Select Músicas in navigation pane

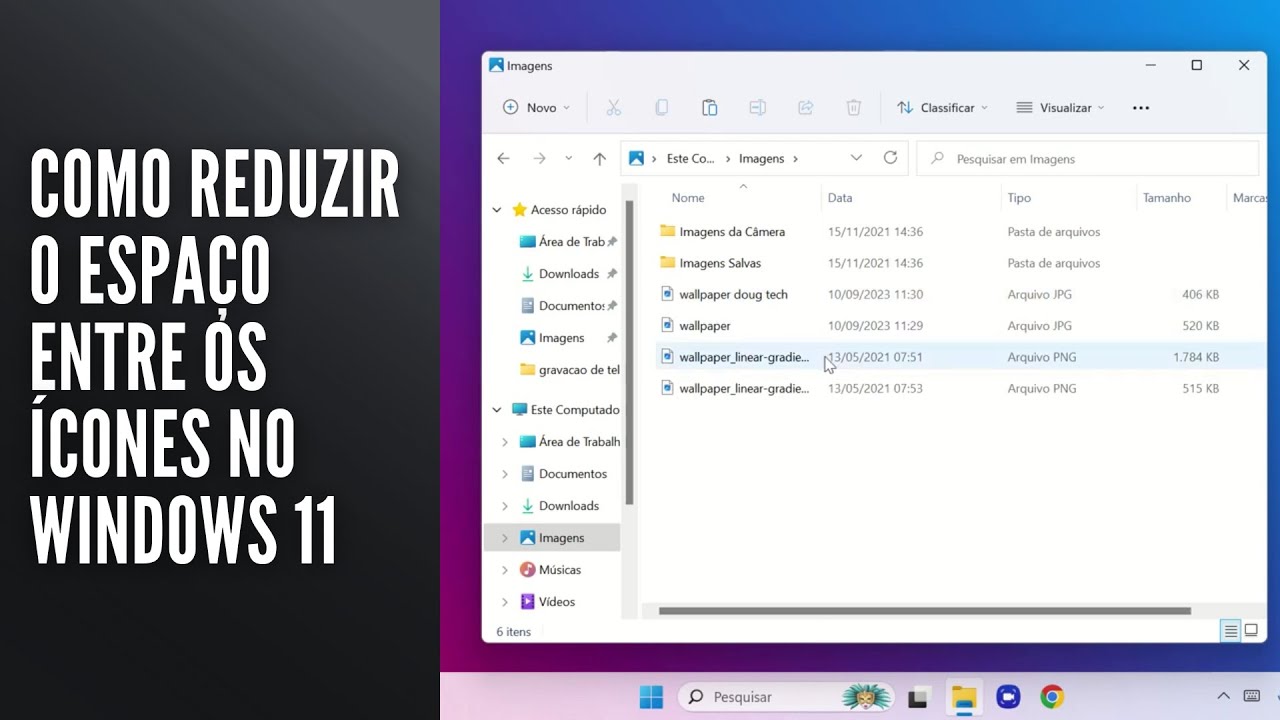pyautogui.click(x=559, y=570)
